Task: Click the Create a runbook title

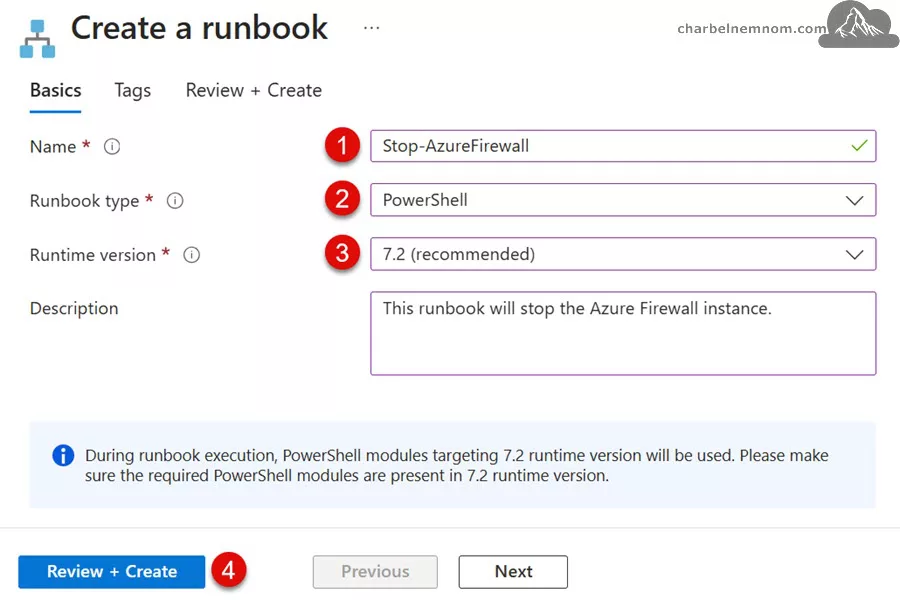Action: [x=199, y=28]
